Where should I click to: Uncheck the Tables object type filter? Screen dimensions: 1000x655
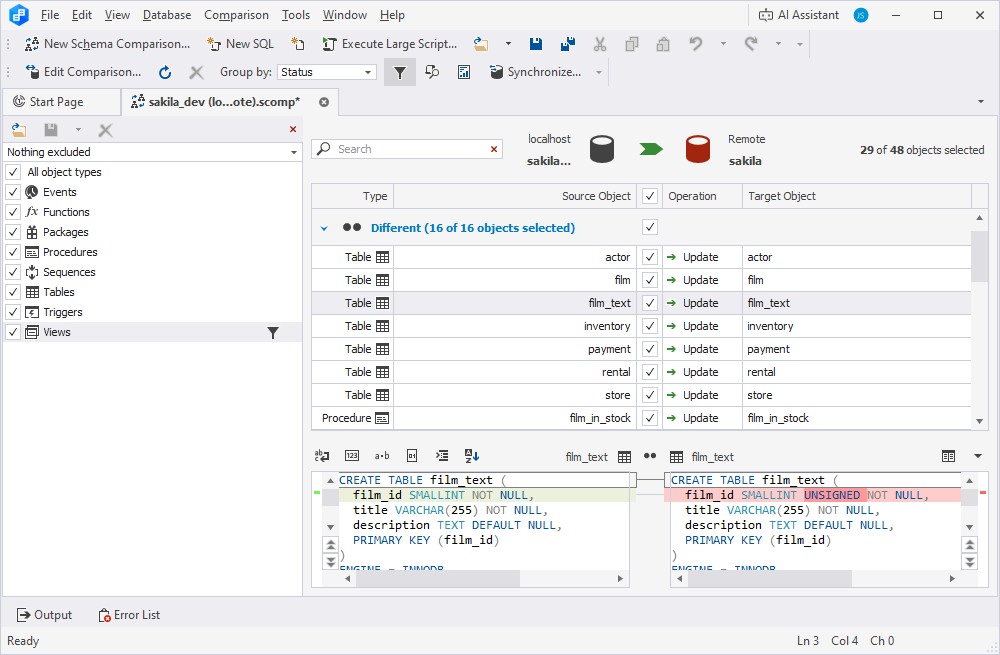pos(12,292)
